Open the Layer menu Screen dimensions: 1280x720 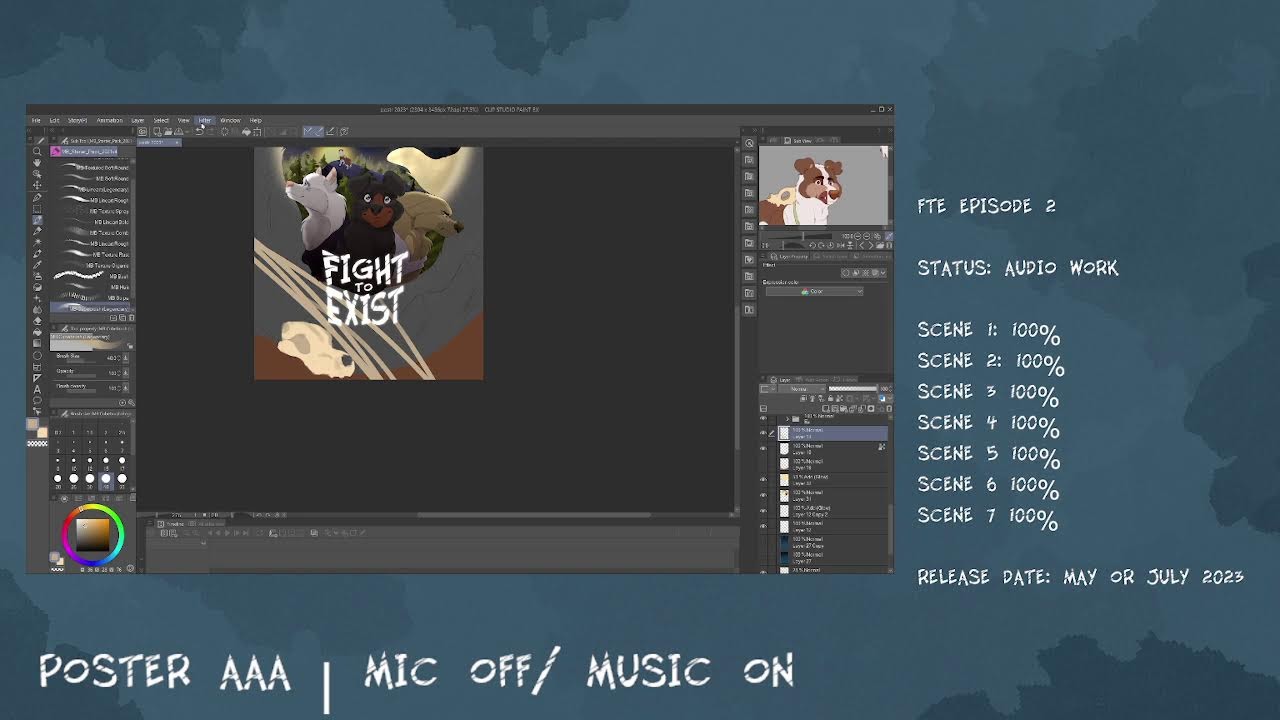(138, 120)
